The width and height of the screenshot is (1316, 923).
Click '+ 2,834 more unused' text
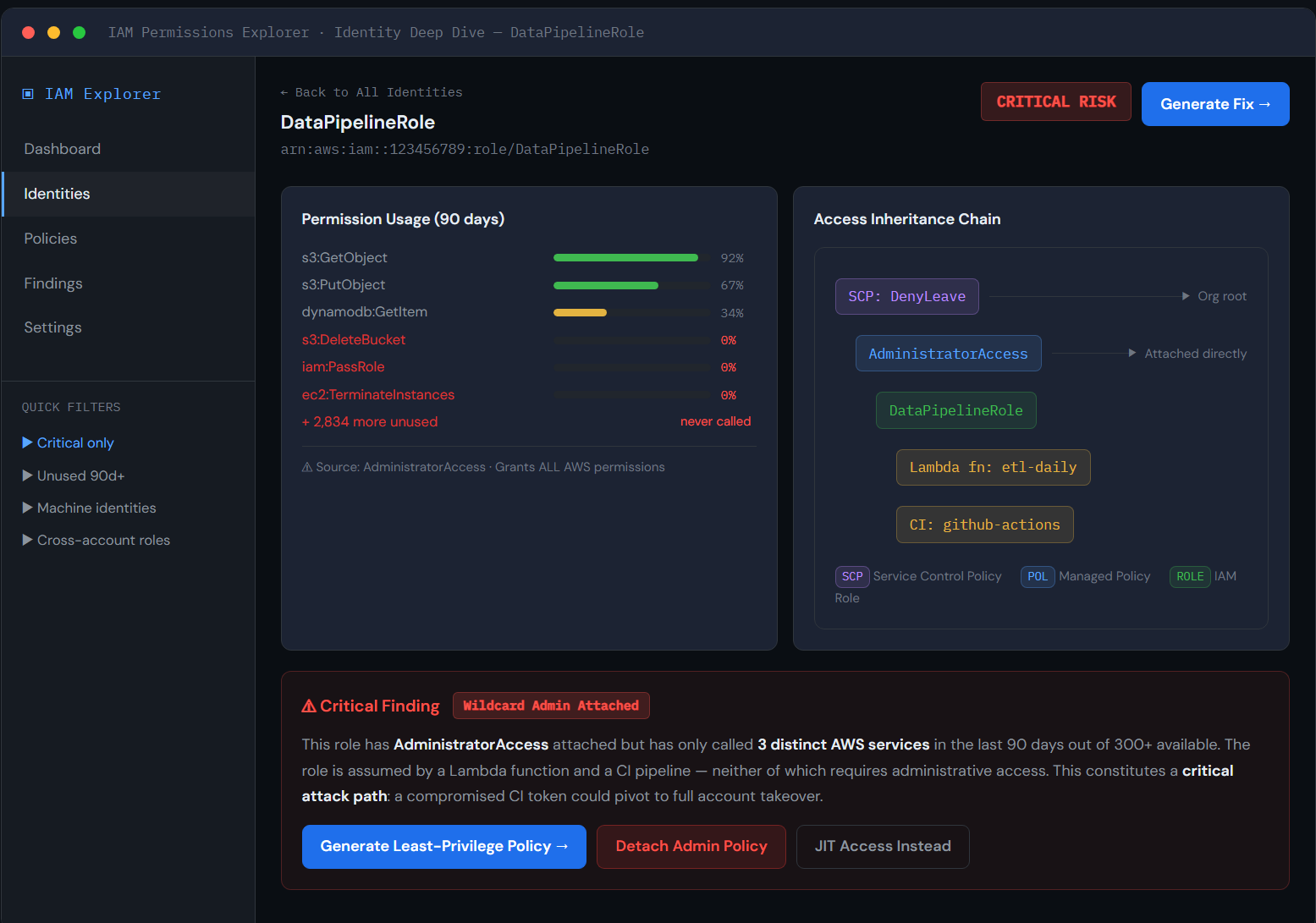370,421
